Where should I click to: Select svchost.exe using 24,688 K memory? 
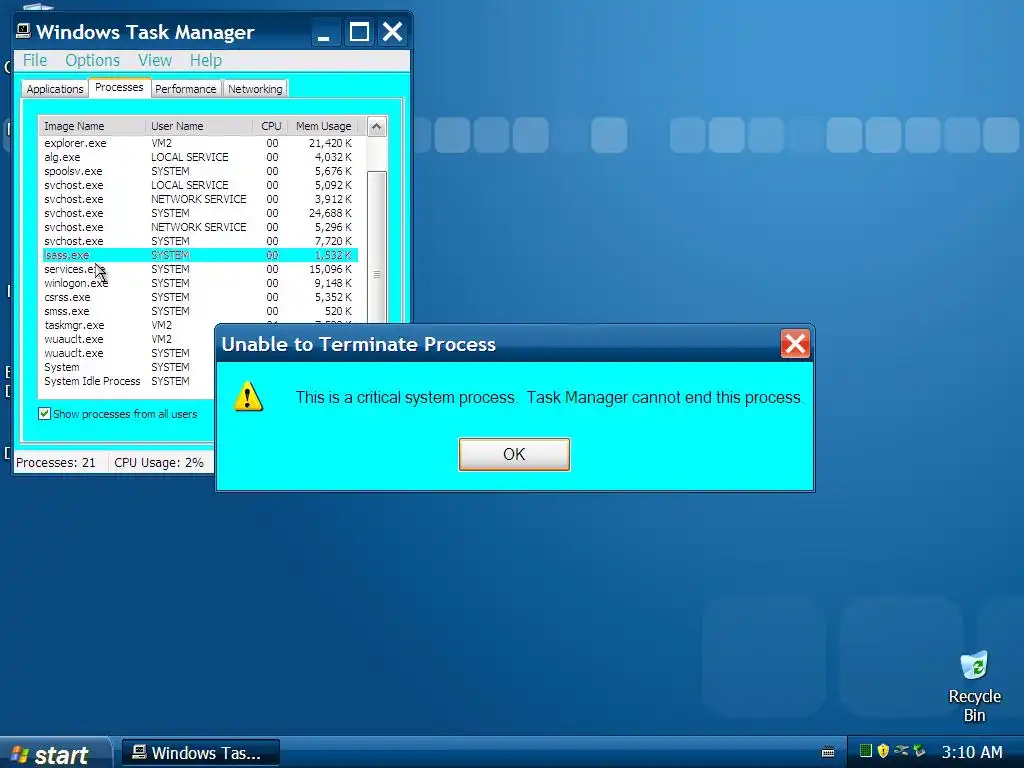coord(199,213)
